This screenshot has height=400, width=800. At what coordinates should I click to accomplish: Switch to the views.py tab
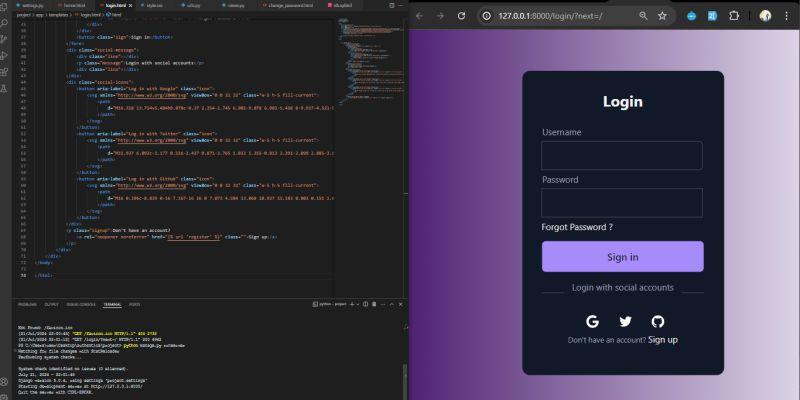[x=234, y=5]
